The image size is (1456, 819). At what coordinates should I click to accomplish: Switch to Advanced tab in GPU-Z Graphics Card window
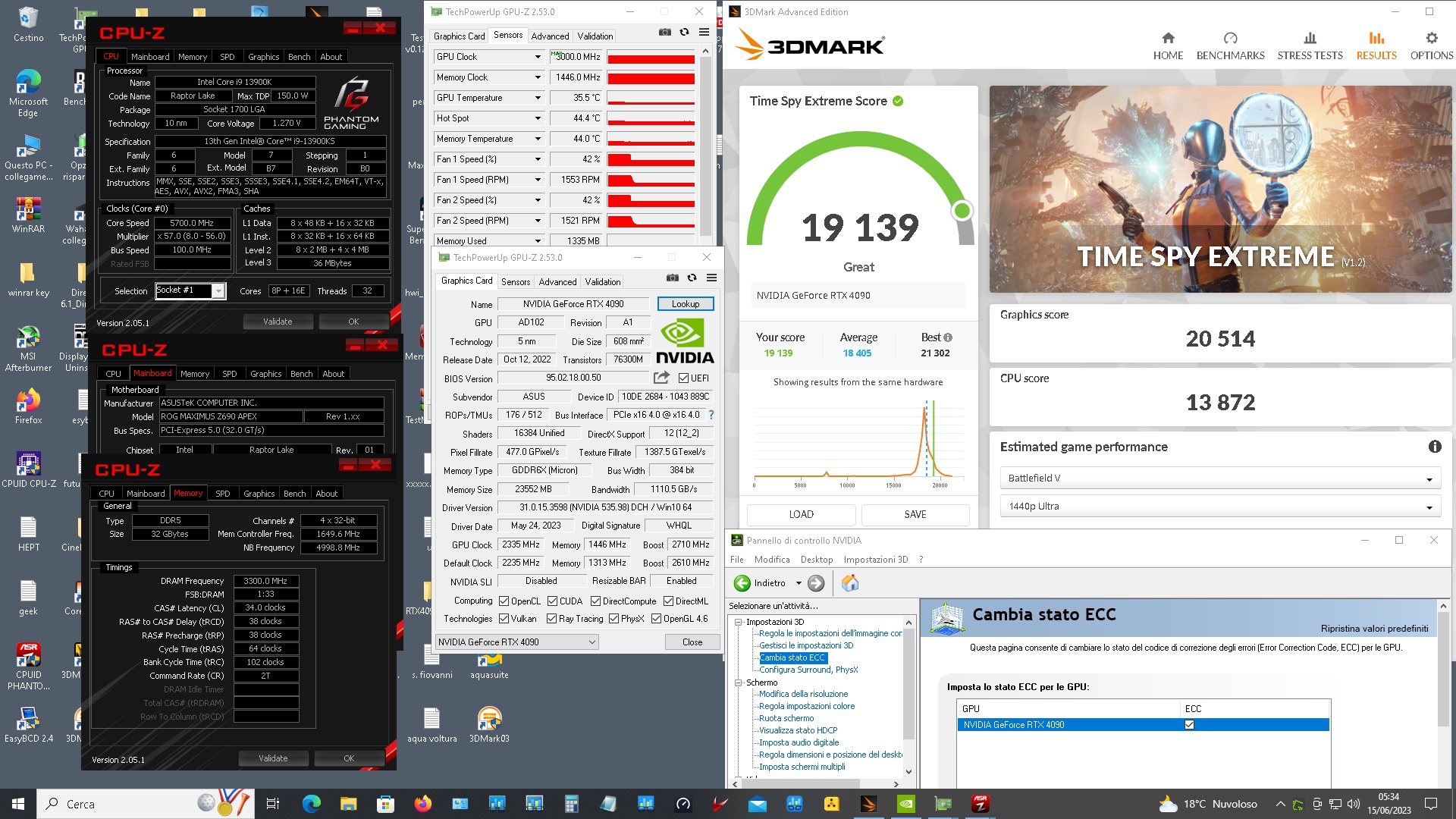pyautogui.click(x=557, y=282)
